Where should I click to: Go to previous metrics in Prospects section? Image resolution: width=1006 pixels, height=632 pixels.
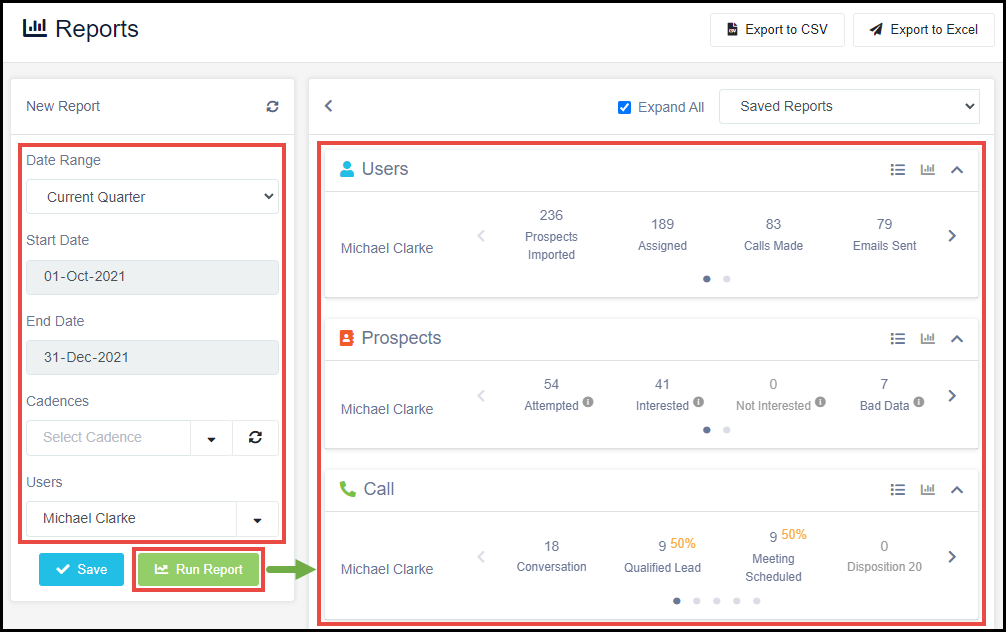click(x=481, y=396)
